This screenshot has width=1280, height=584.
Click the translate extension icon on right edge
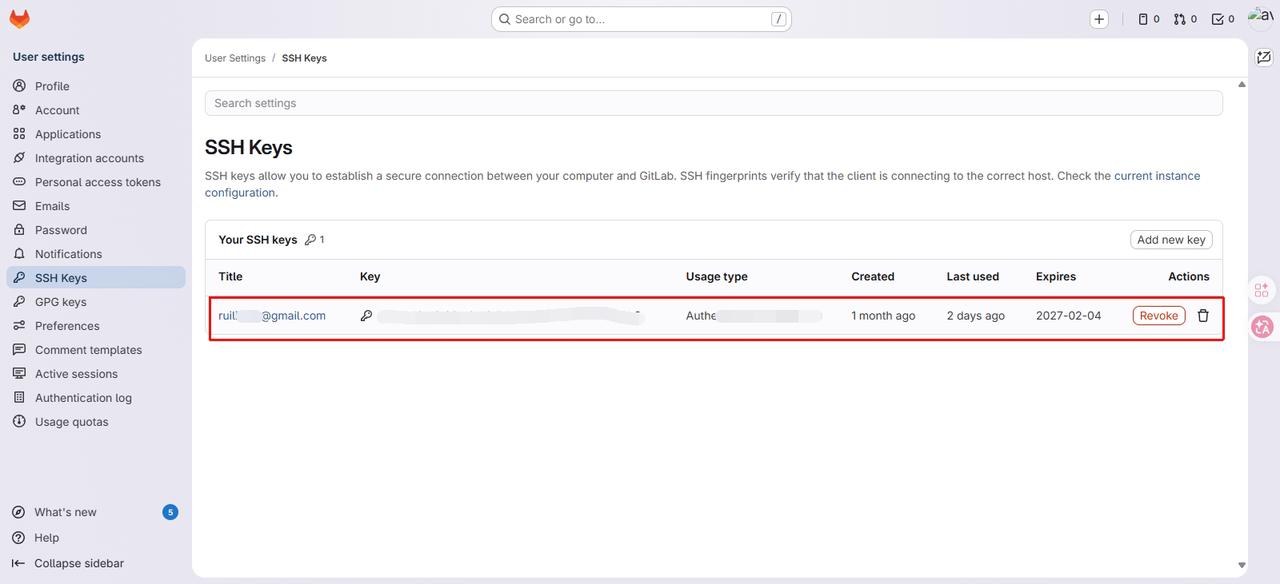(1263, 327)
